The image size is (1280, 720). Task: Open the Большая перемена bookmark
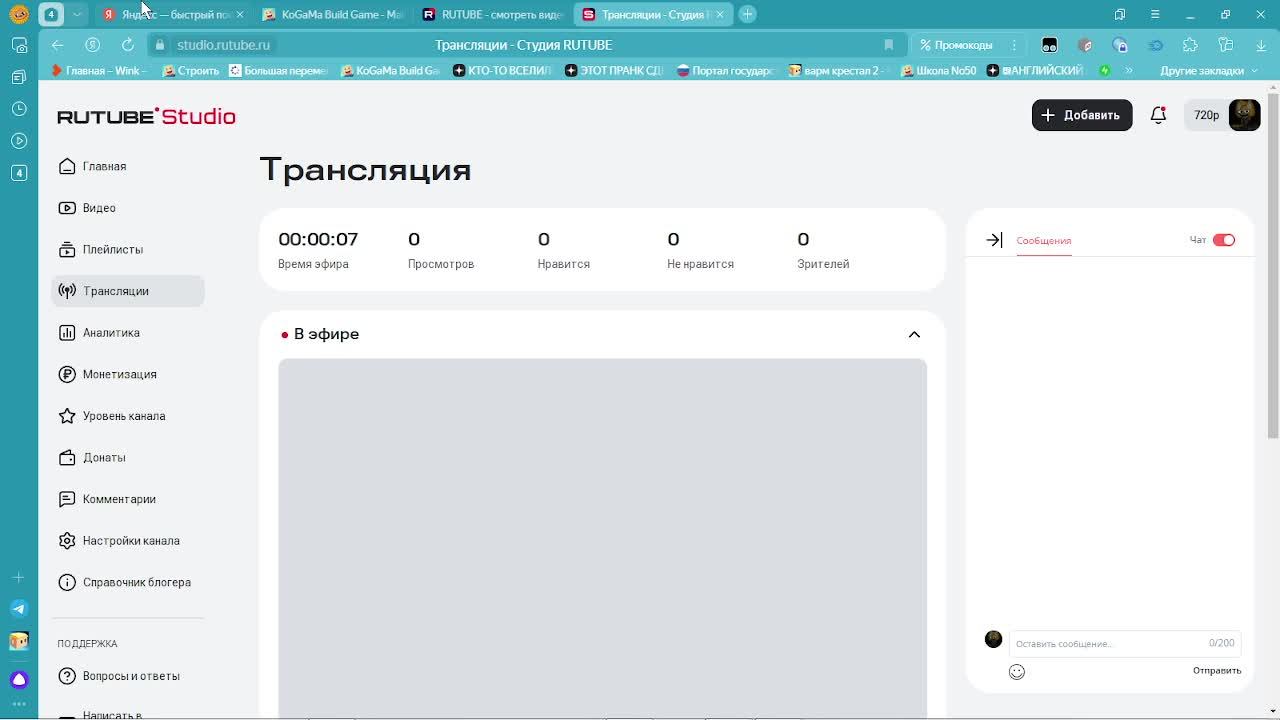click(x=279, y=71)
